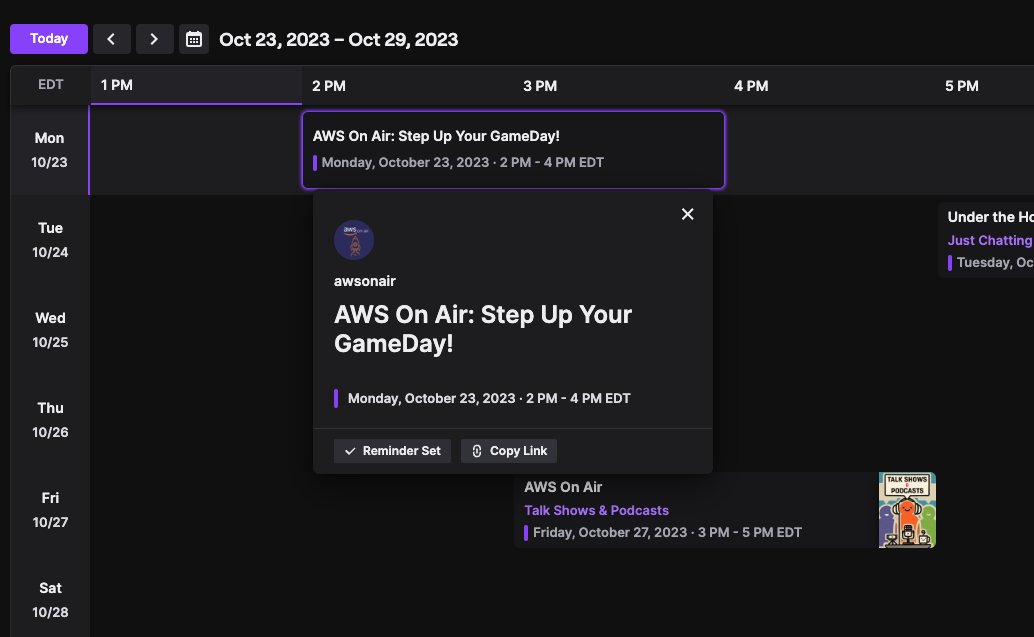Open the Under the Hood Tuesday event
1034x637 pixels.
click(x=987, y=240)
